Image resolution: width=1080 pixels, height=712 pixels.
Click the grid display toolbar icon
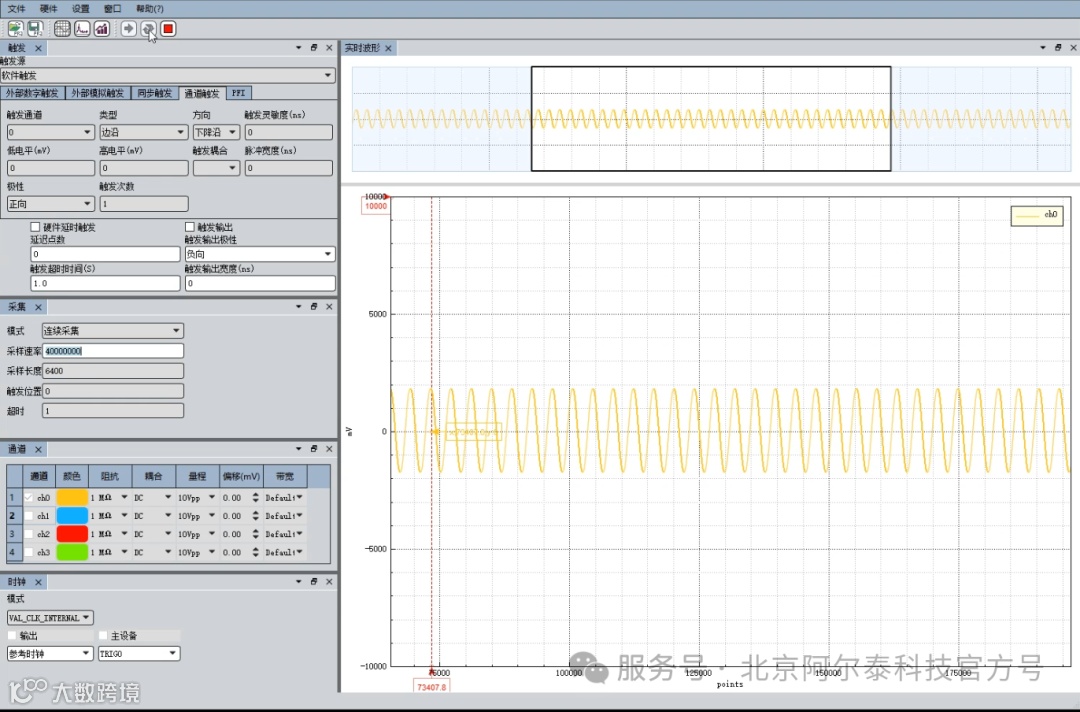(62, 28)
